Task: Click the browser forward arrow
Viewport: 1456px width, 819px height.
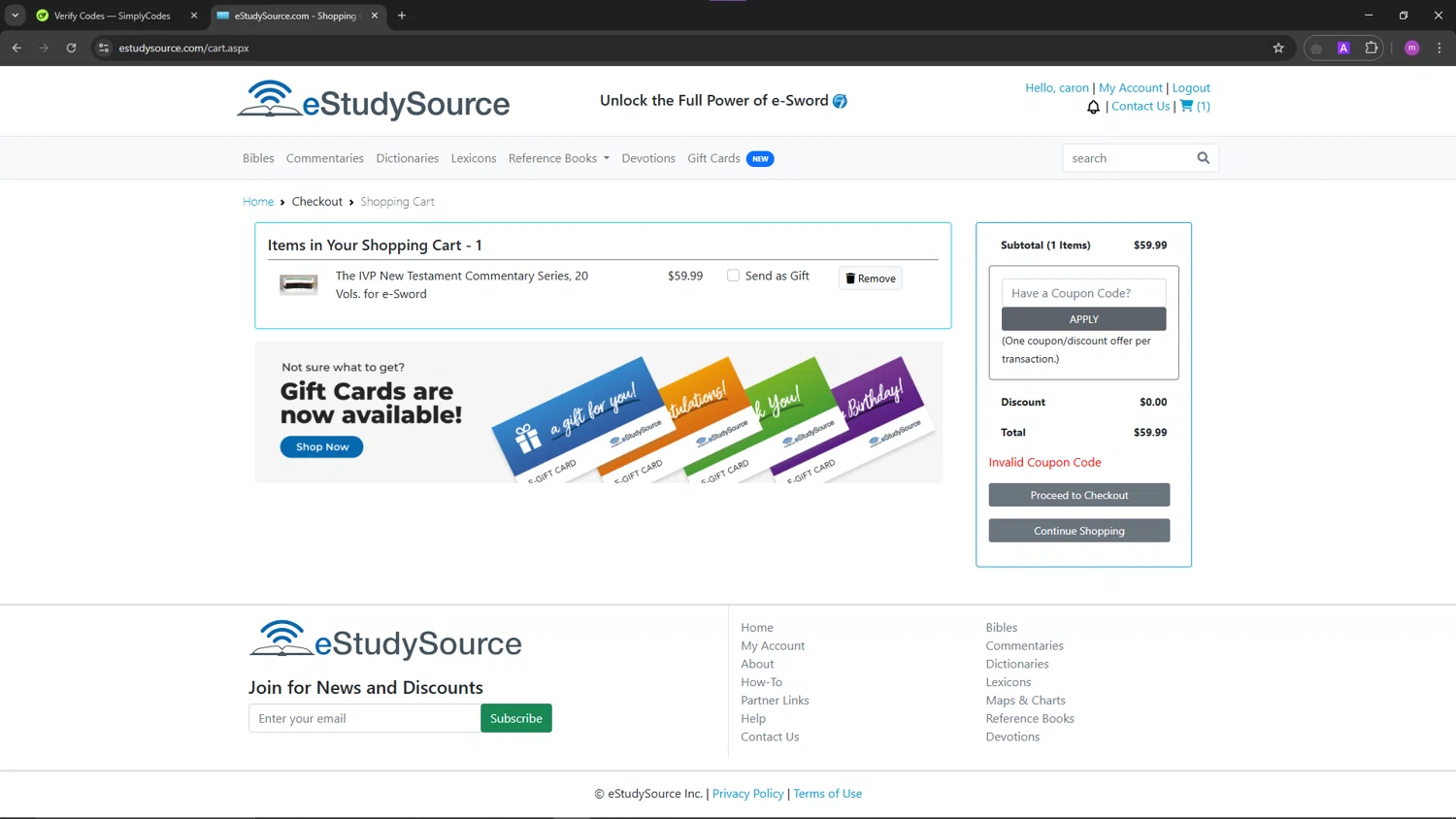Action: click(44, 48)
